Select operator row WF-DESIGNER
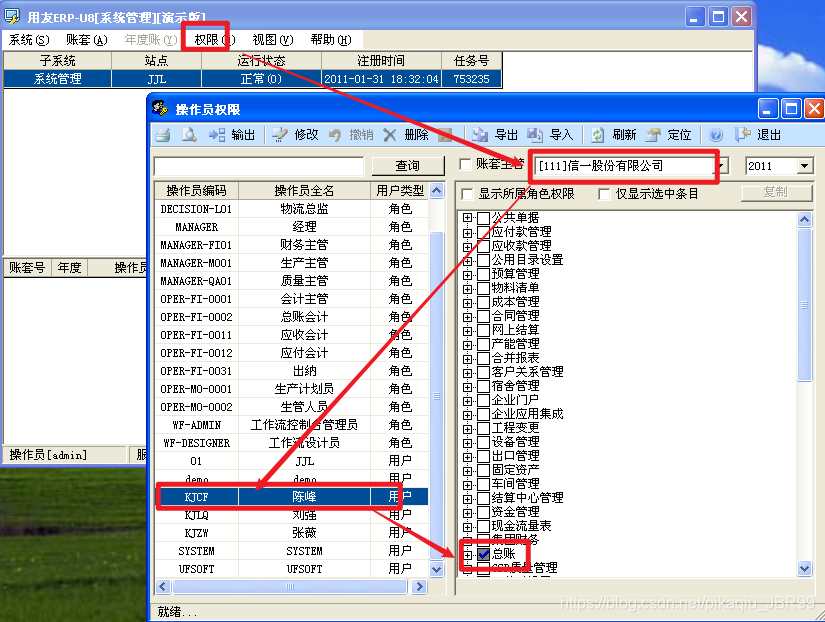825x622 pixels. 291,443
